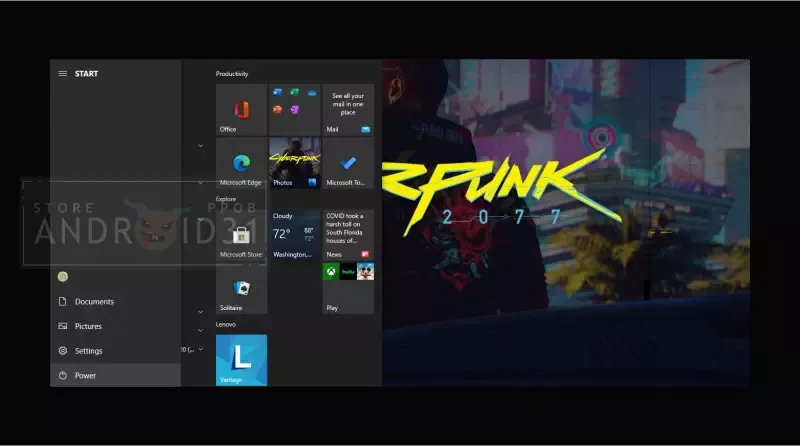Viewport: 800px width, 446px height.
Task: Click the Hulu icon in the Play tile
Action: tap(348, 271)
